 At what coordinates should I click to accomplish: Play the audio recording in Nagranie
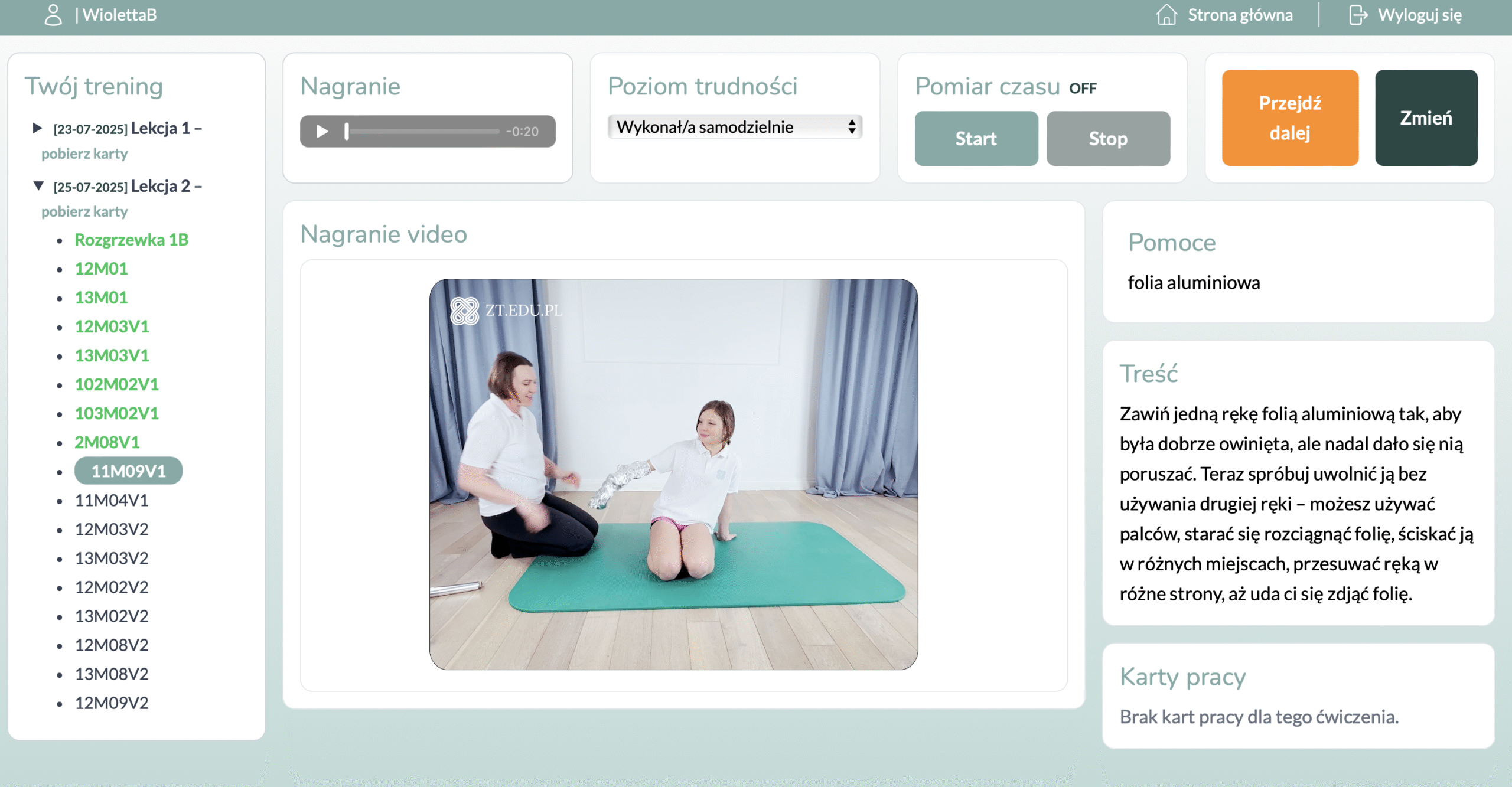(322, 131)
